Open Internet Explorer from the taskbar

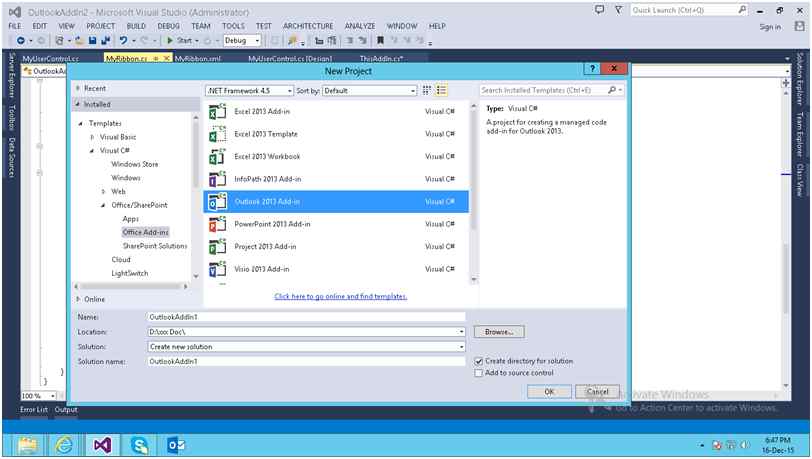coord(64,444)
